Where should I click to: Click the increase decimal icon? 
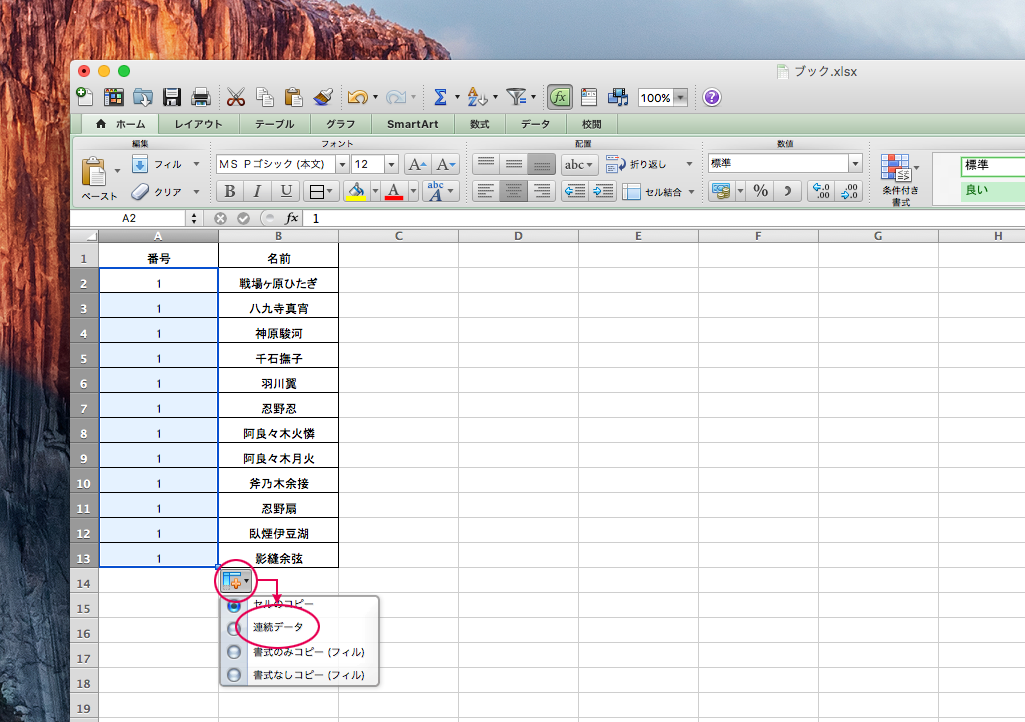coord(821,191)
